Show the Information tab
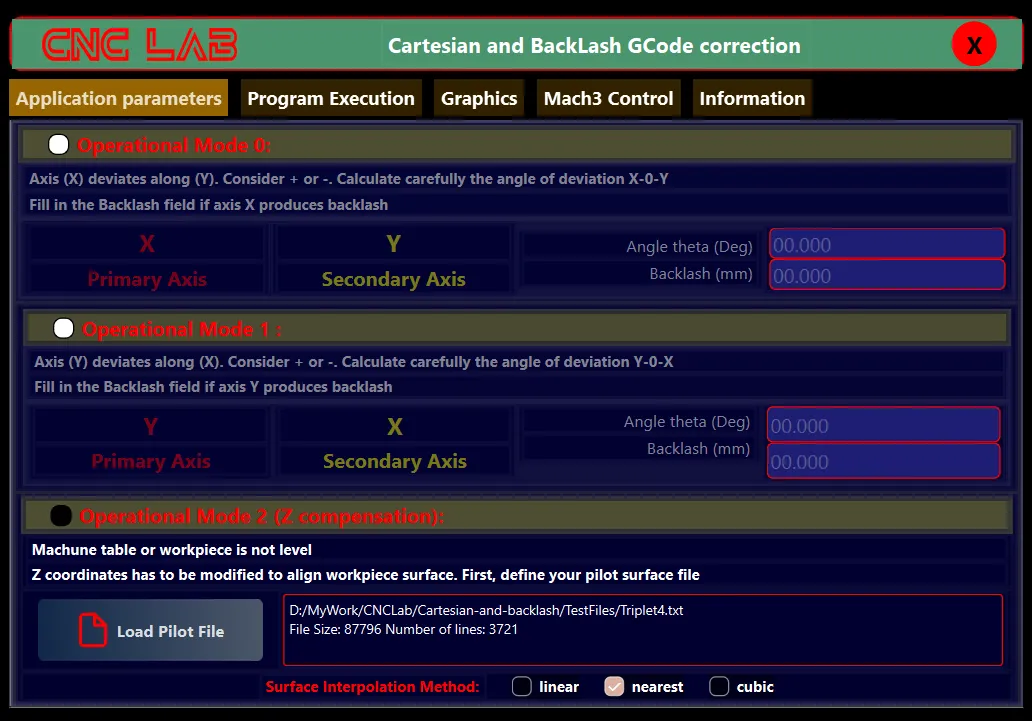The height and width of the screenshot is (721, 1032). pyautogui.click(x=752, y=98)
